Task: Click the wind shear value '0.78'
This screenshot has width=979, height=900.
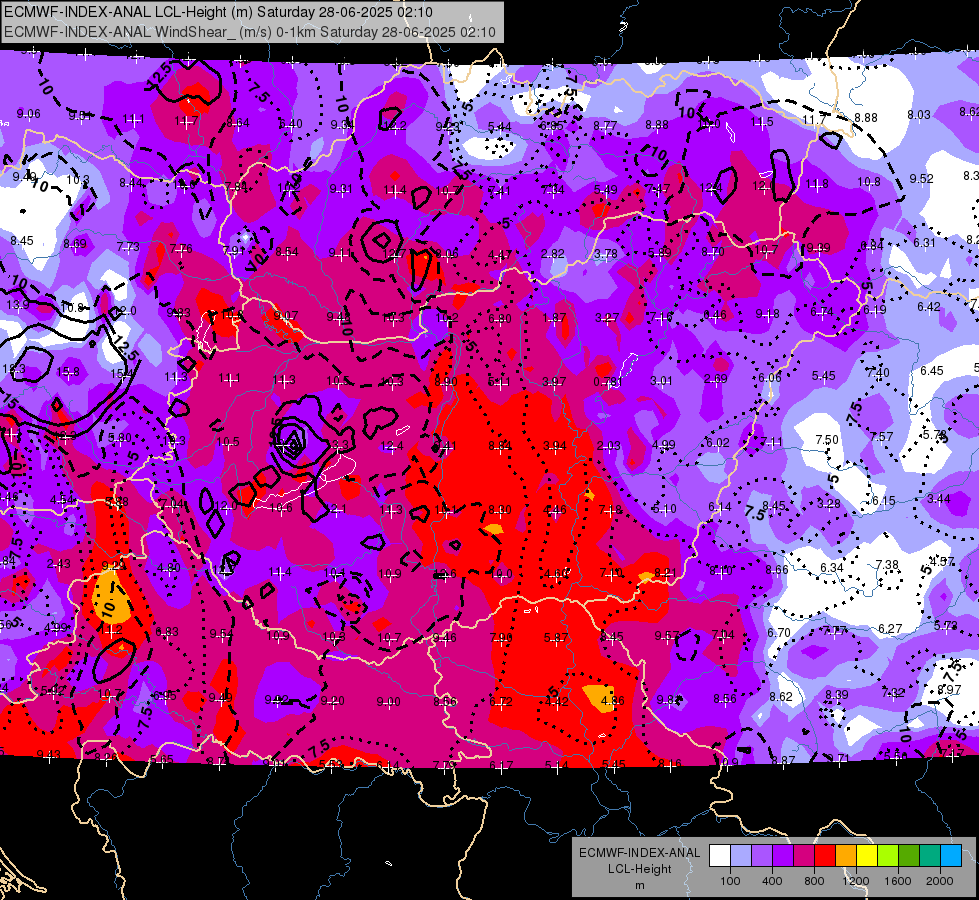Action: [x=606, y=382]
